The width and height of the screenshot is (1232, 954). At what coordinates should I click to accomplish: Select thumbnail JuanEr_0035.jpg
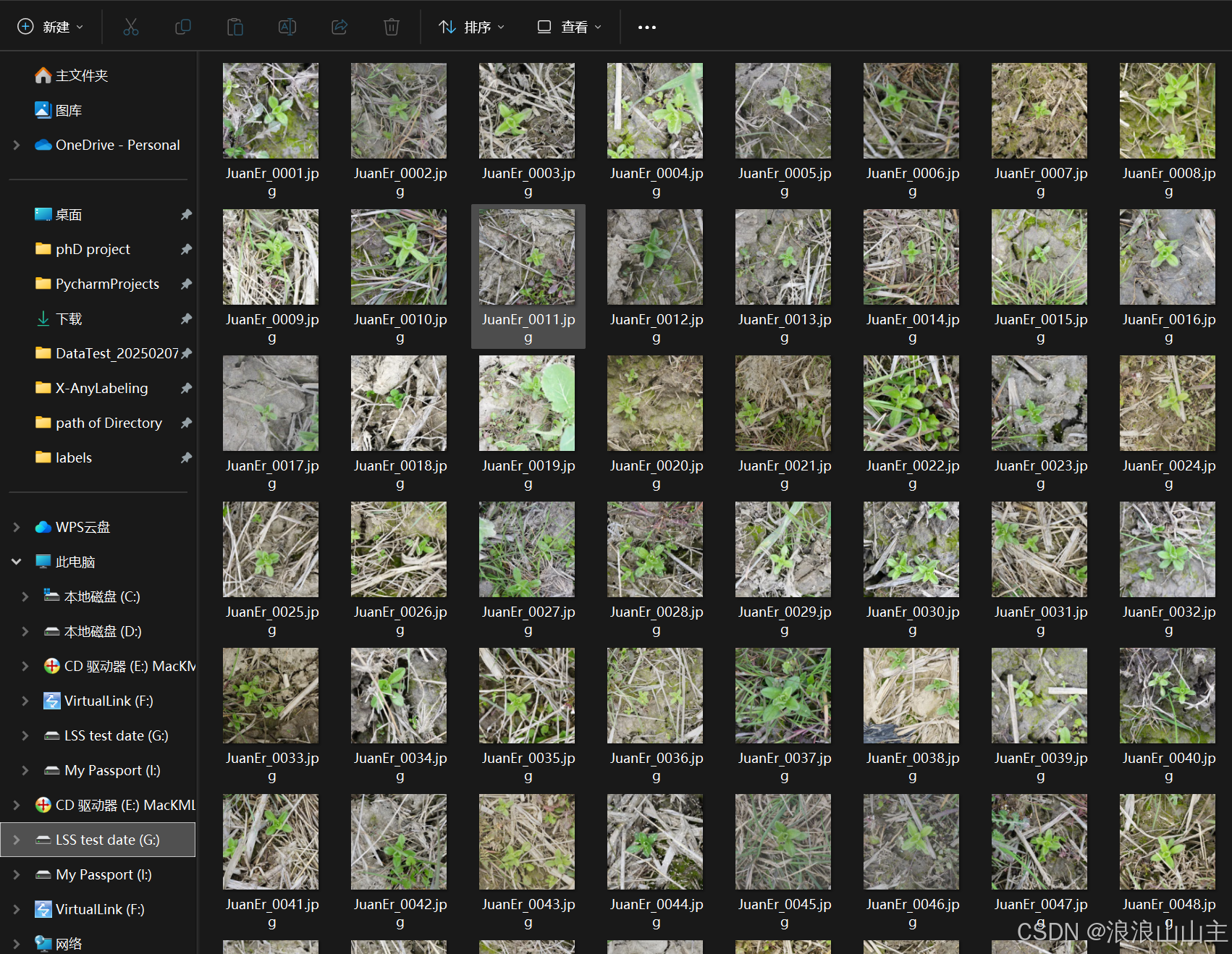tap(527, 696)
